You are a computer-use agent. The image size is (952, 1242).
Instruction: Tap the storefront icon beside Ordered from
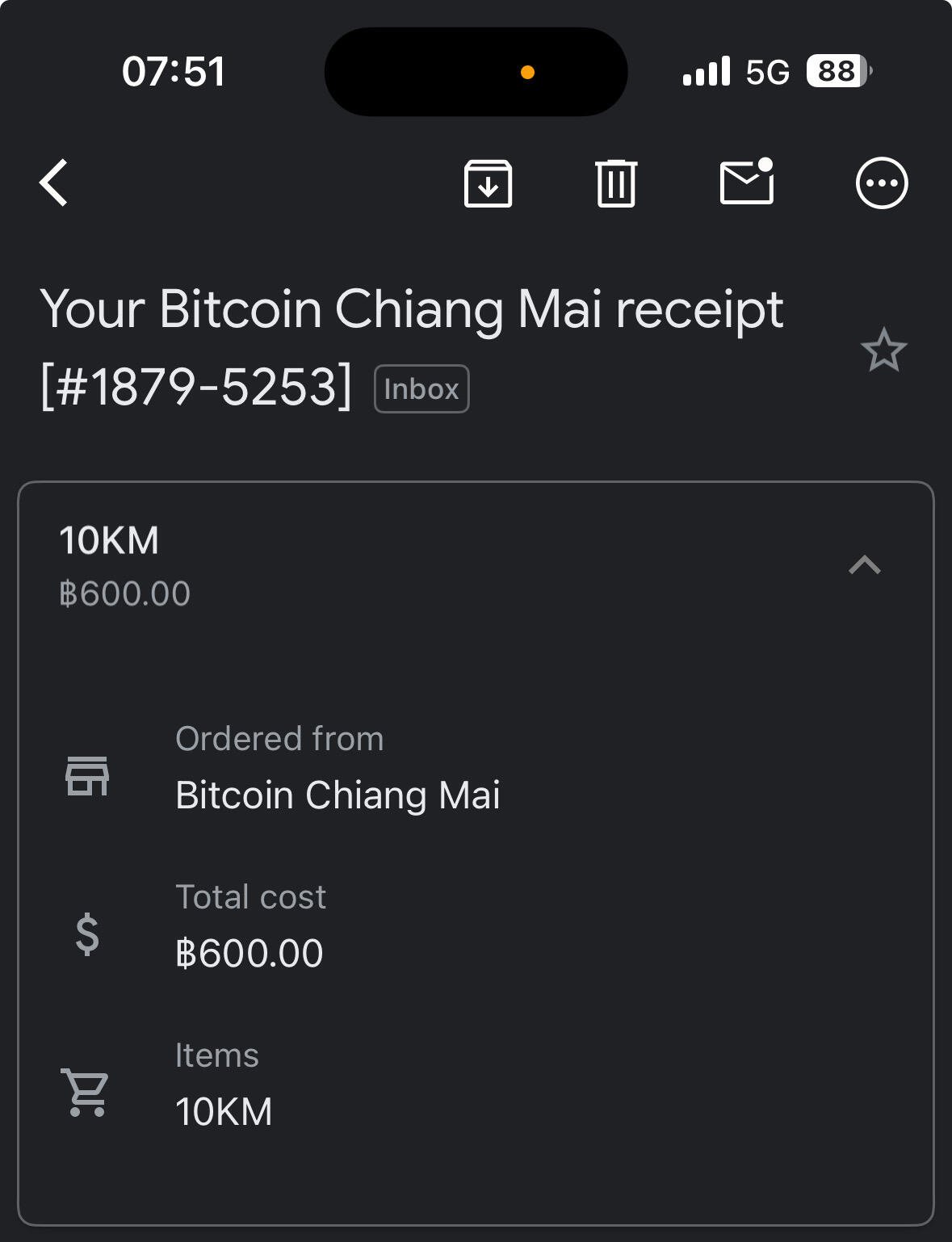[87, 776]
